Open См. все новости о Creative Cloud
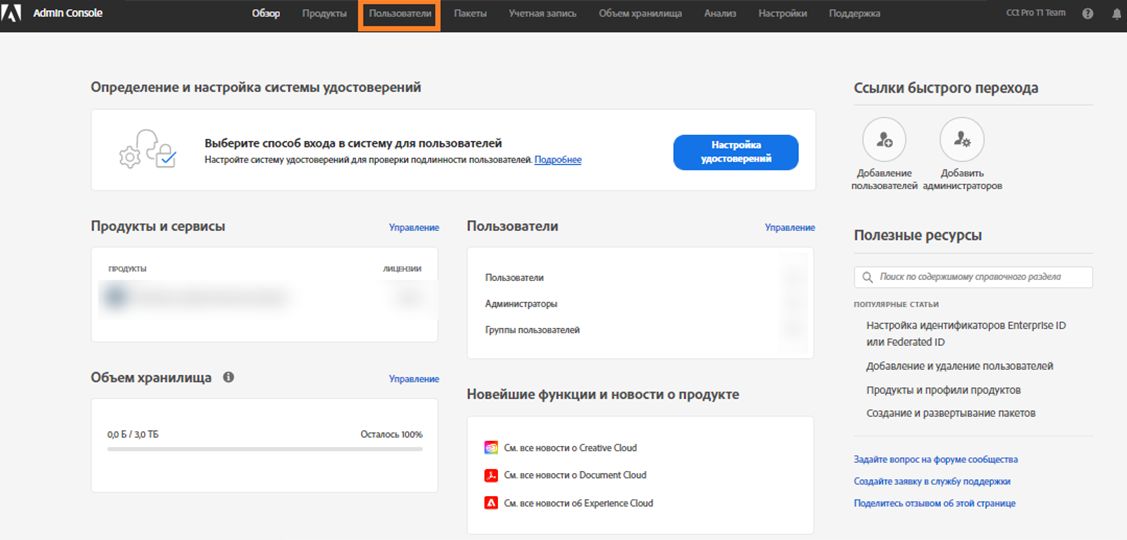The height and width of the screenshot is (540, 1127). 571,447
